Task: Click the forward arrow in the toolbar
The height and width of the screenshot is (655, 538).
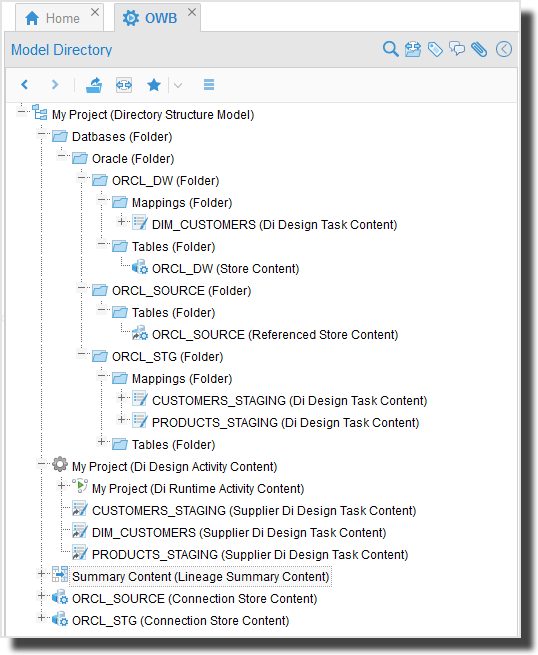Action: click(55, 85)
